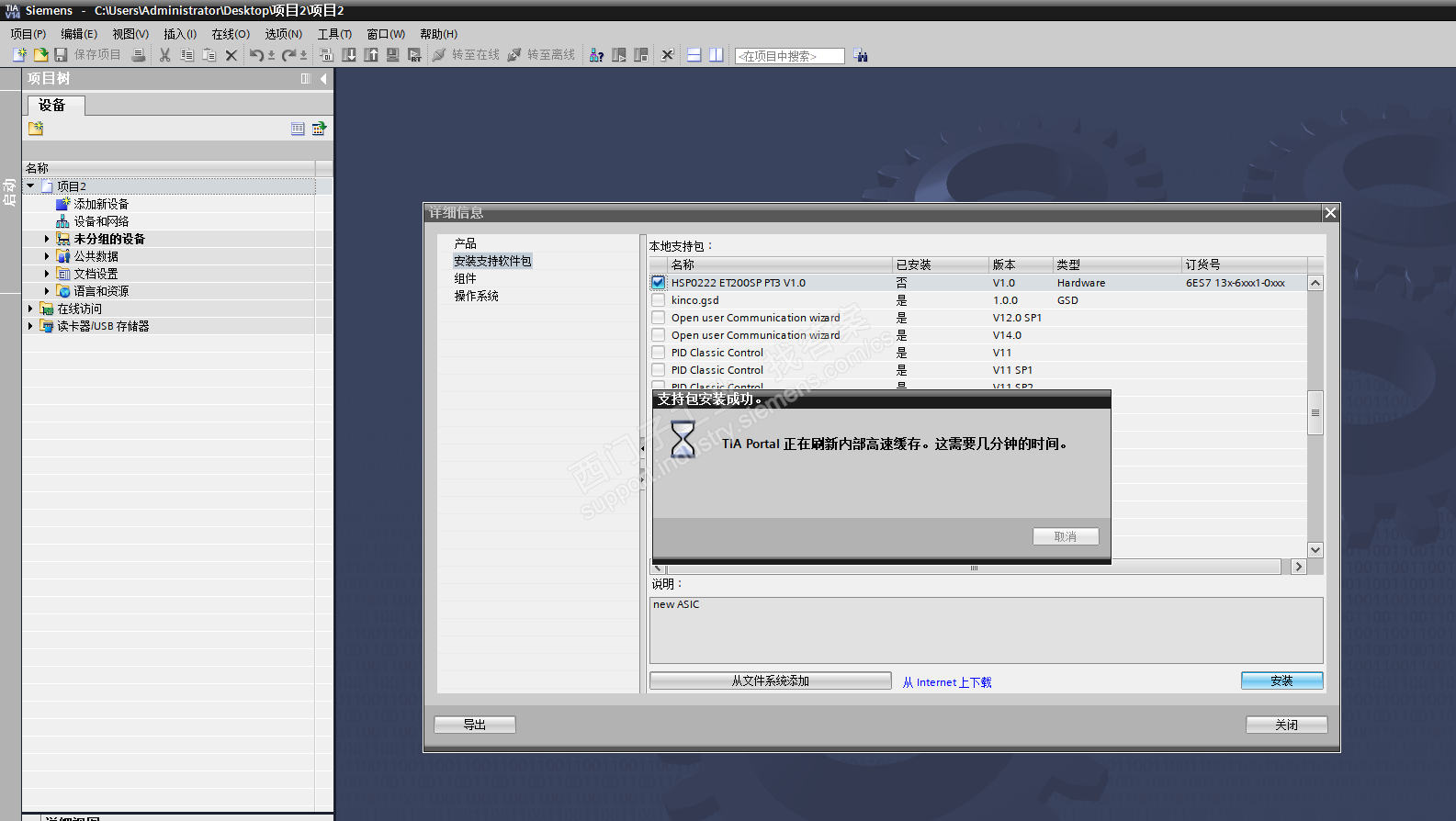This screenshot has width=1456, height=821.
Task: Click the Stop CPU toolbar icon
Action: point(641,55)
